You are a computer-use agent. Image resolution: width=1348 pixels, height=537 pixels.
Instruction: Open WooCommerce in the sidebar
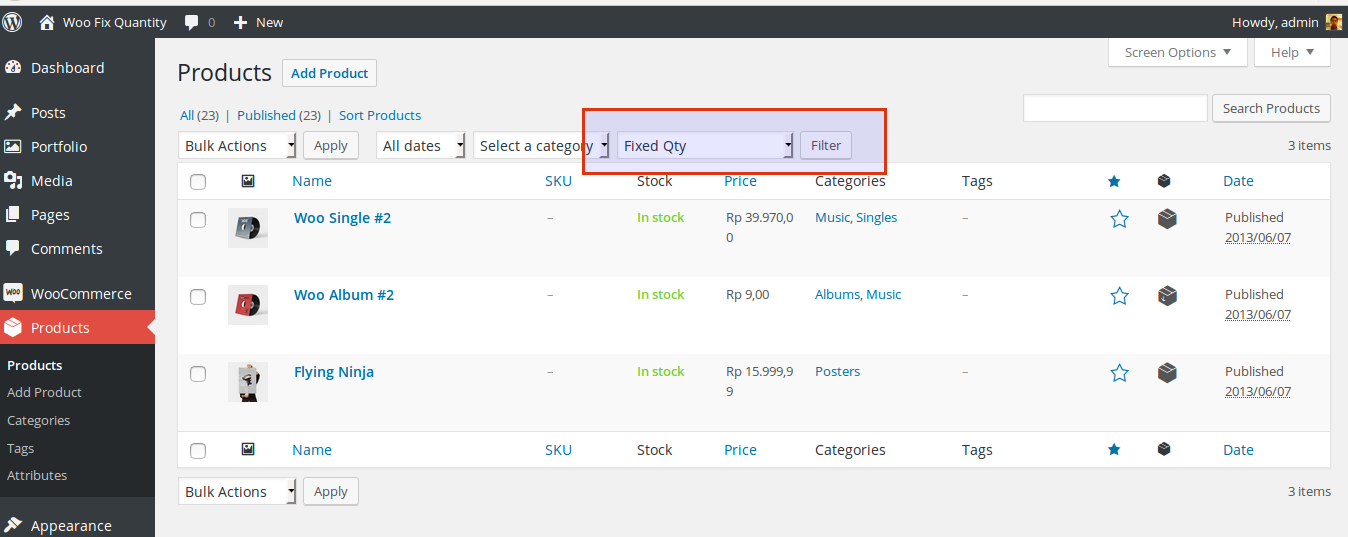click(77, 294)
